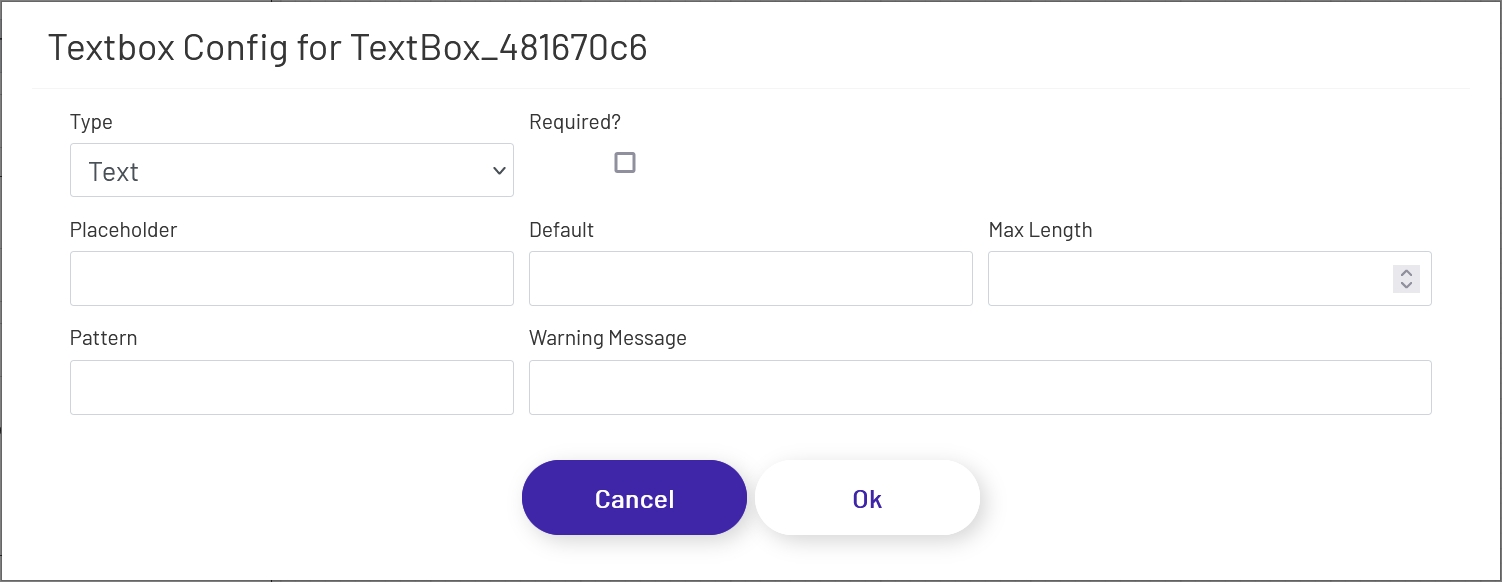The image size is (1502, 582).
Task: Confirm the textbox configuration with Ok
Action: [x=866, y=497]
